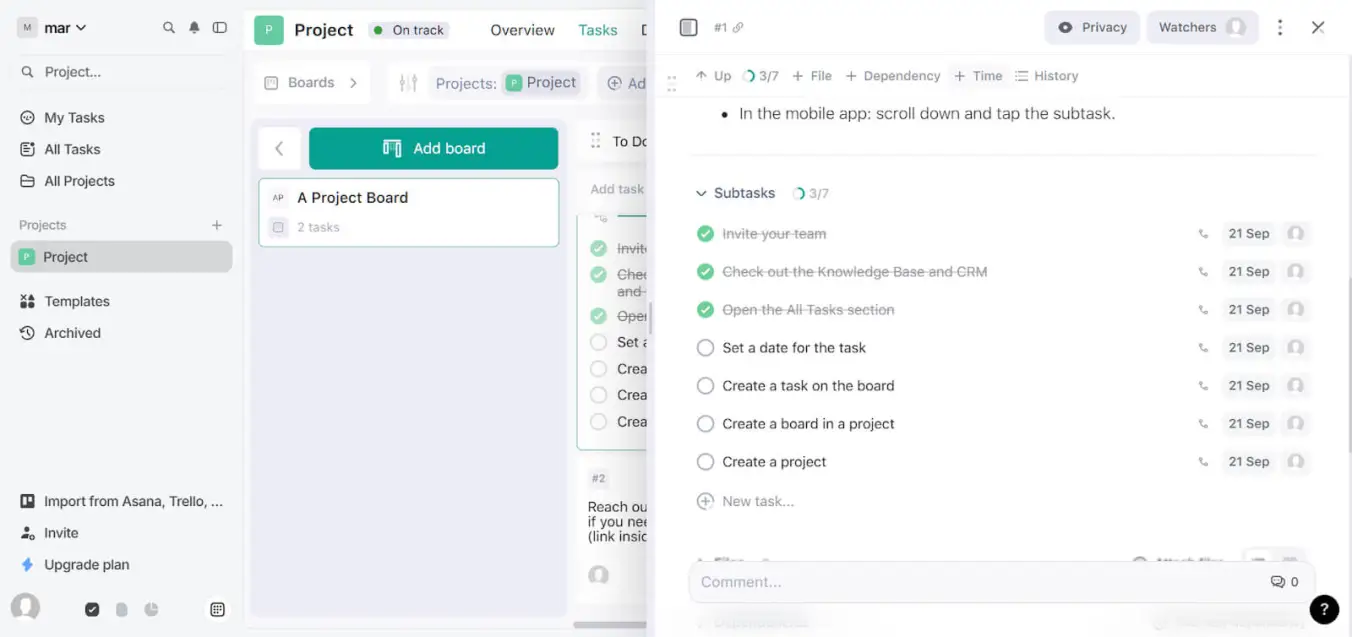Open the task options three-dot menu
The image size is (1352, 637).
tap(1280, 28)
